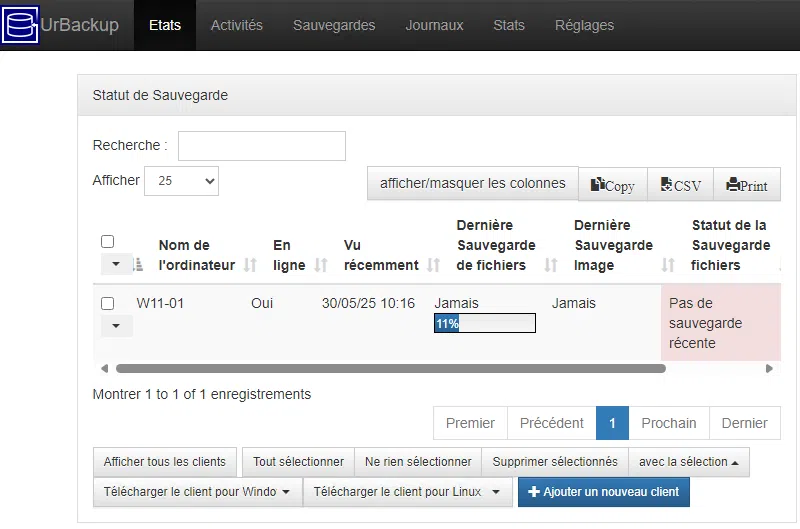Open the W11-01 row action dropdown arrow
The width and height of the screenshot is (800, 529).
click(116, 326)
